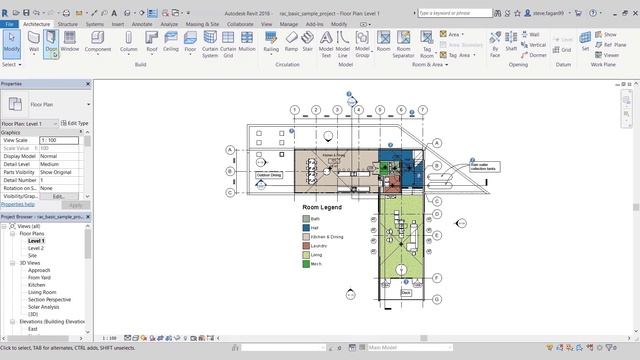Collapse the Views (all) tree node
640x360 pixels.
(4, 226)
